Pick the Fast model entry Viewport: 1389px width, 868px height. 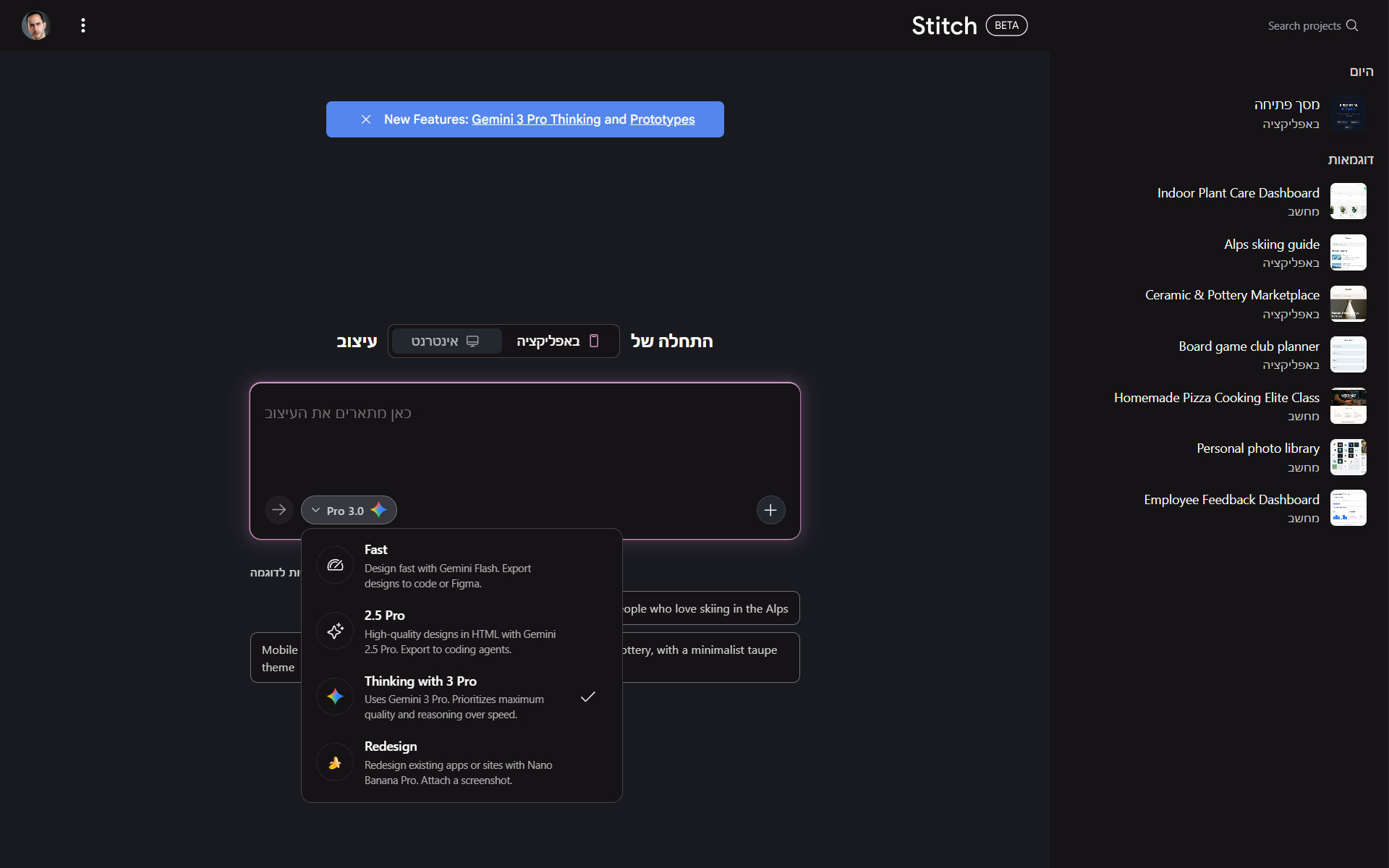[449, 566]
